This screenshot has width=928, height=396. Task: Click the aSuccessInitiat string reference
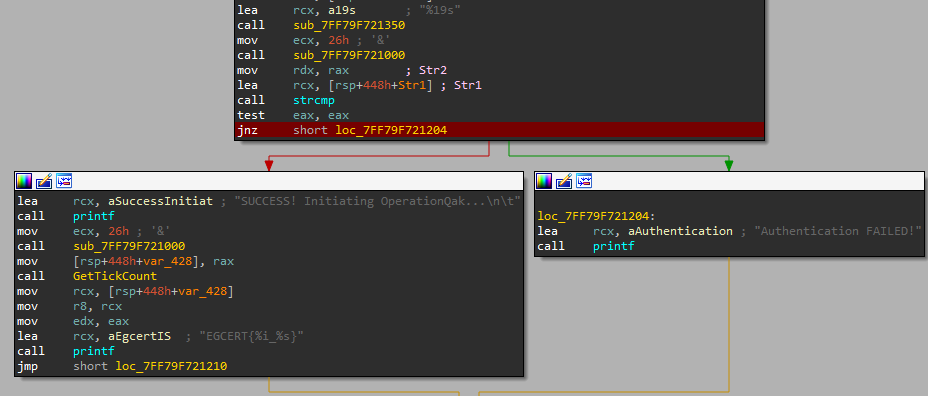click(143, 201)
